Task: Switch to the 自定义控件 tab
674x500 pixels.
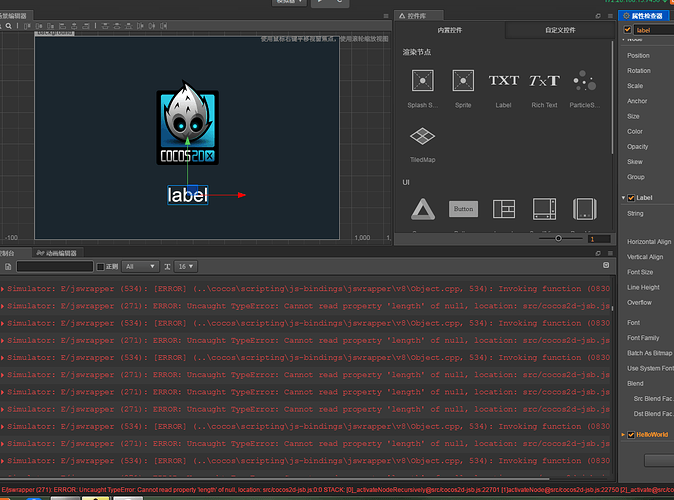Action: [560, 30]
